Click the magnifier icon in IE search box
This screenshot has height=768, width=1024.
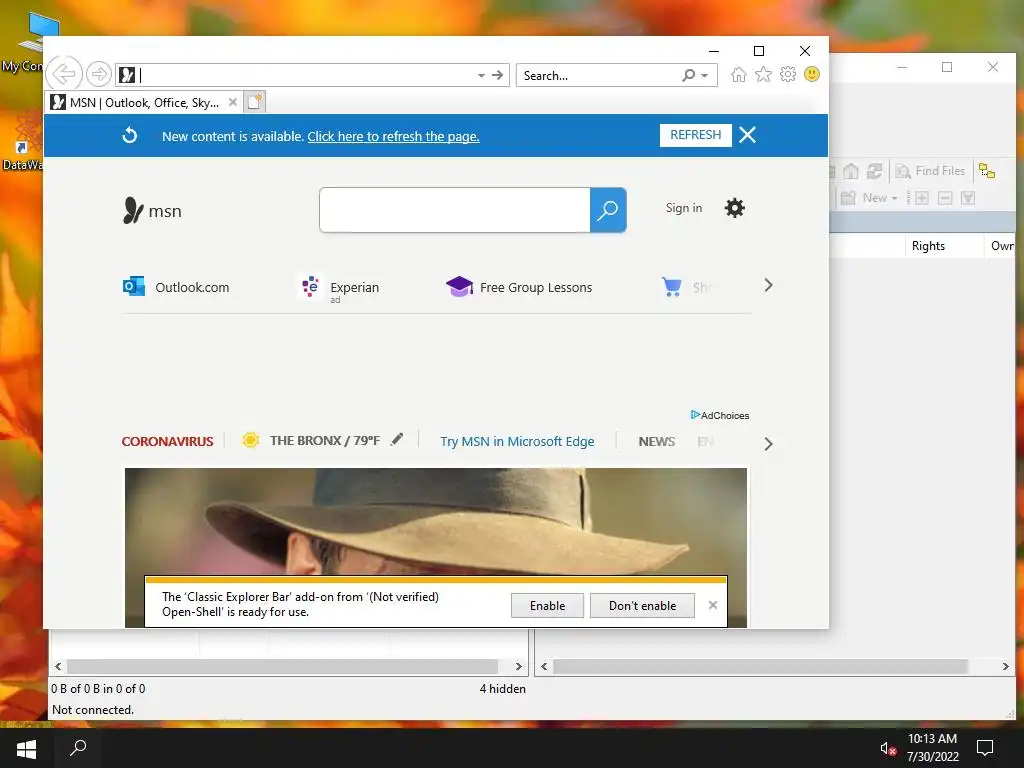point(688,75)
